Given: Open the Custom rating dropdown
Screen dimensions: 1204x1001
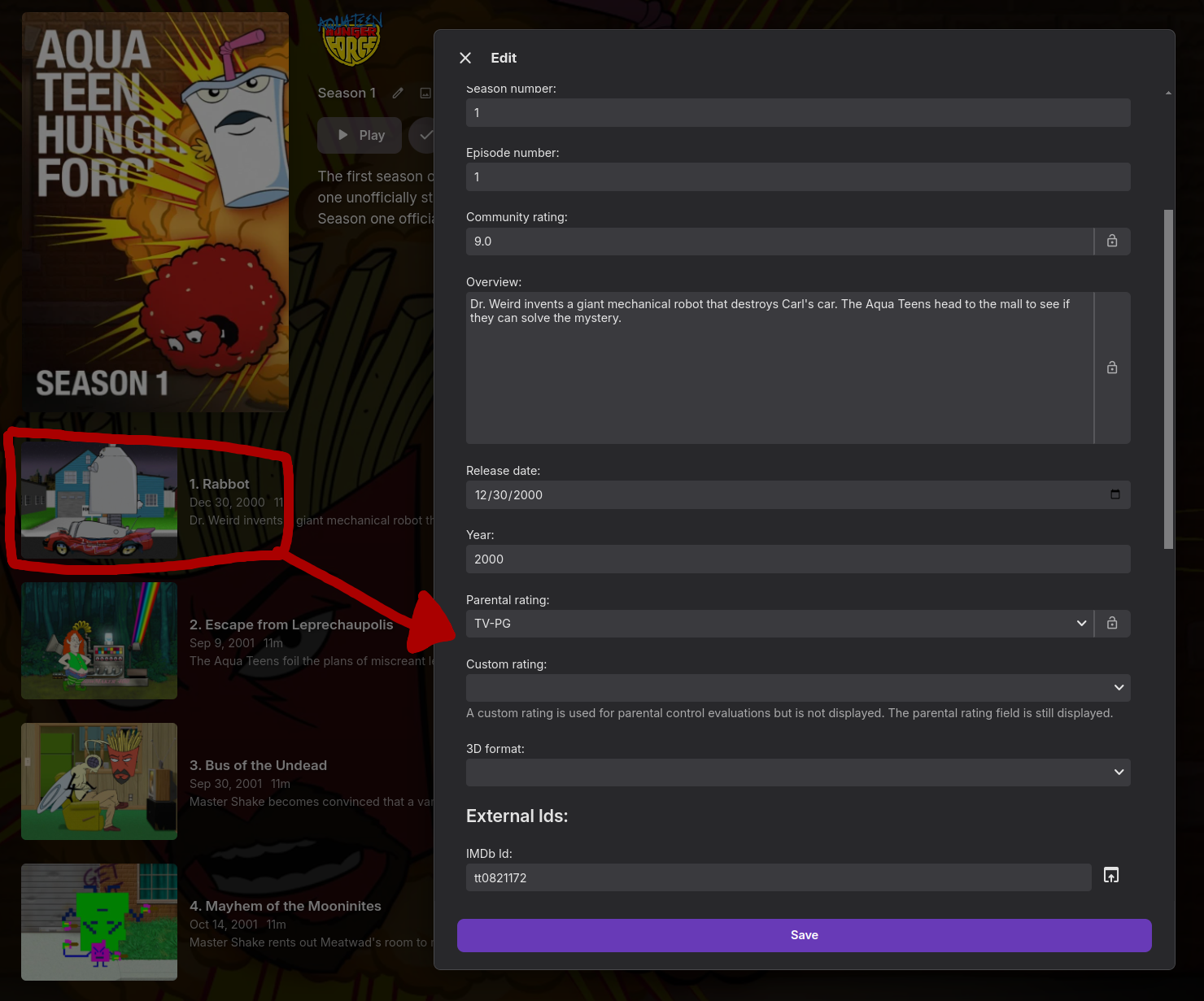Looking at the screenshot, I should (x=798, y=688).
